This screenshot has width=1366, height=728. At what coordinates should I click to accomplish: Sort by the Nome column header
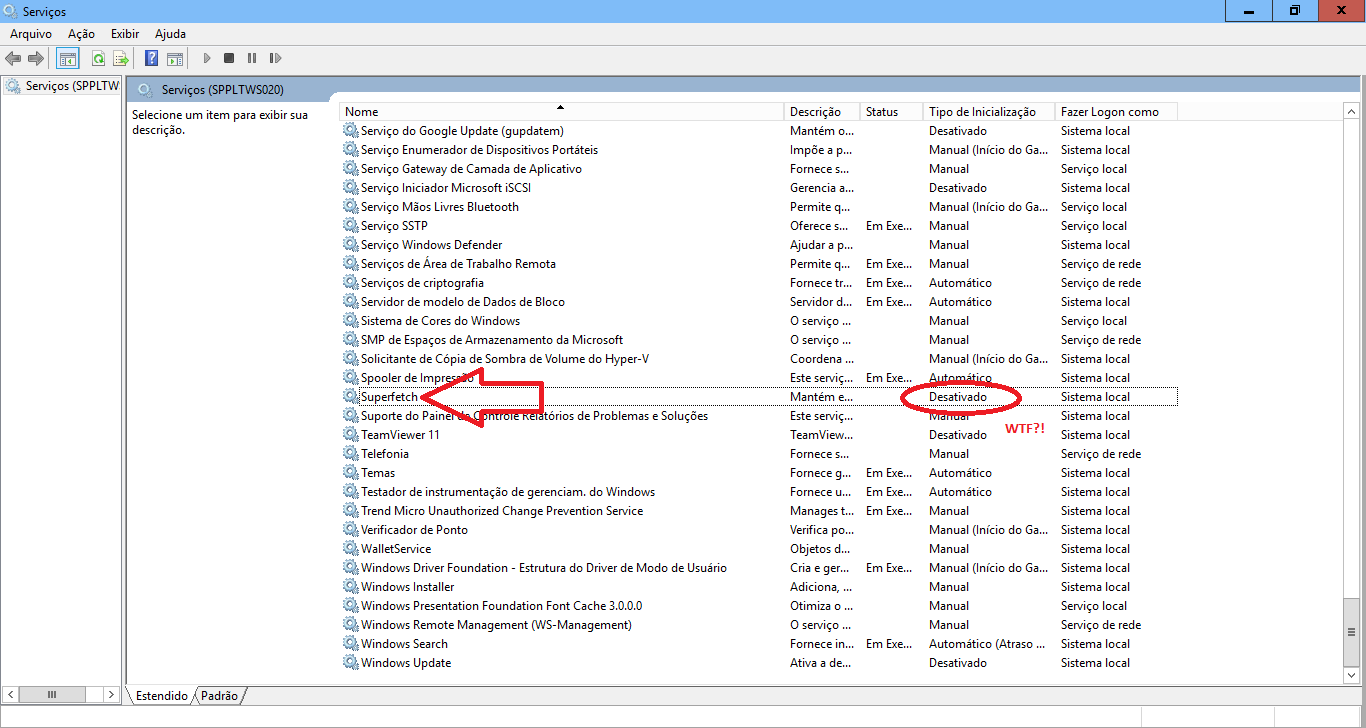(x=562, y=112)
